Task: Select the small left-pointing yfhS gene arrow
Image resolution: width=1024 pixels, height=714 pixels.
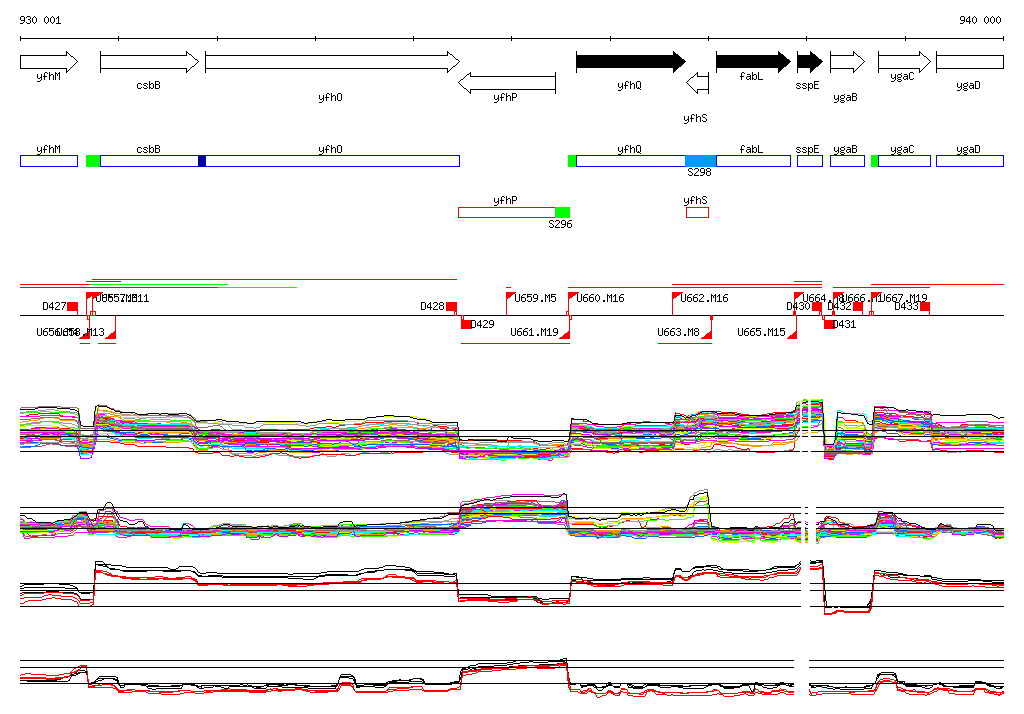Action: pos(697,83)
